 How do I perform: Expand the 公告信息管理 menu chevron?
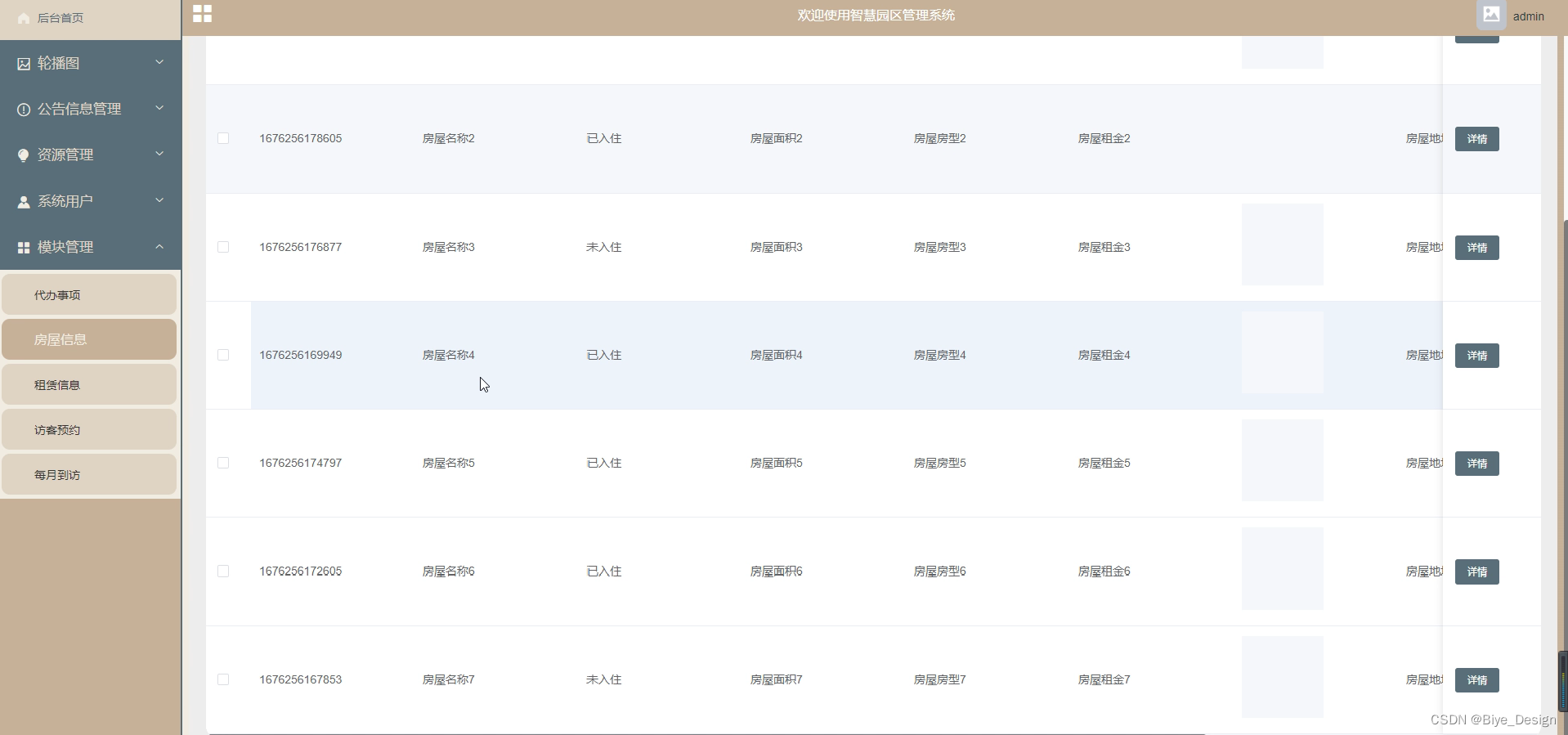(159, 108)
